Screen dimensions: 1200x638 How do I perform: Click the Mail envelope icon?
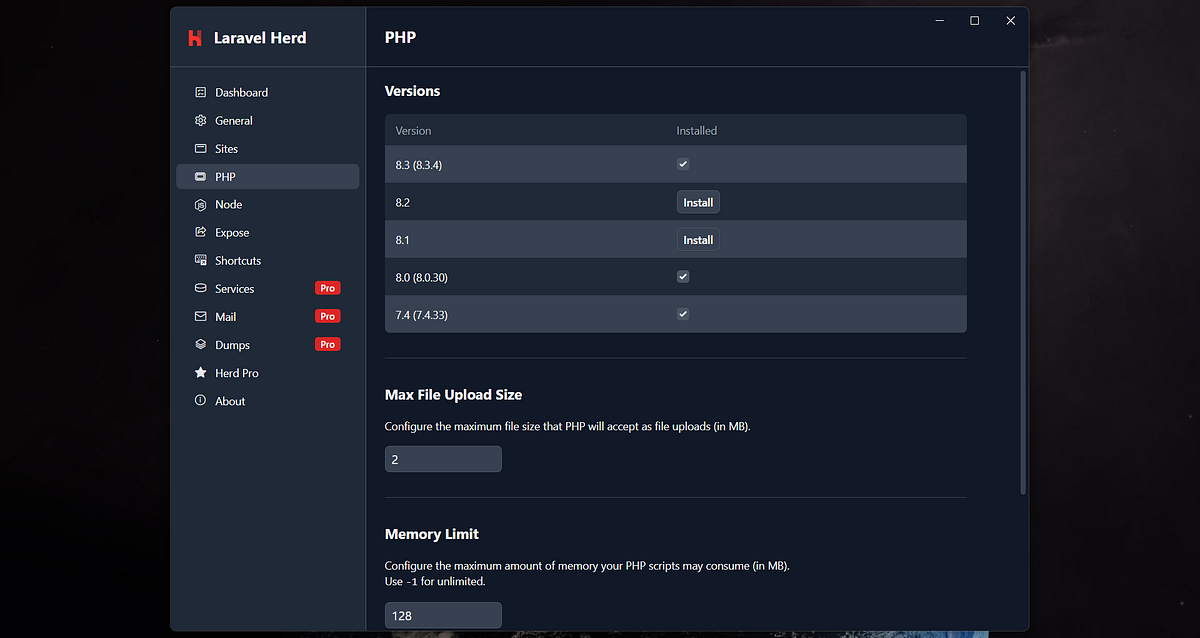click(199, 316)
